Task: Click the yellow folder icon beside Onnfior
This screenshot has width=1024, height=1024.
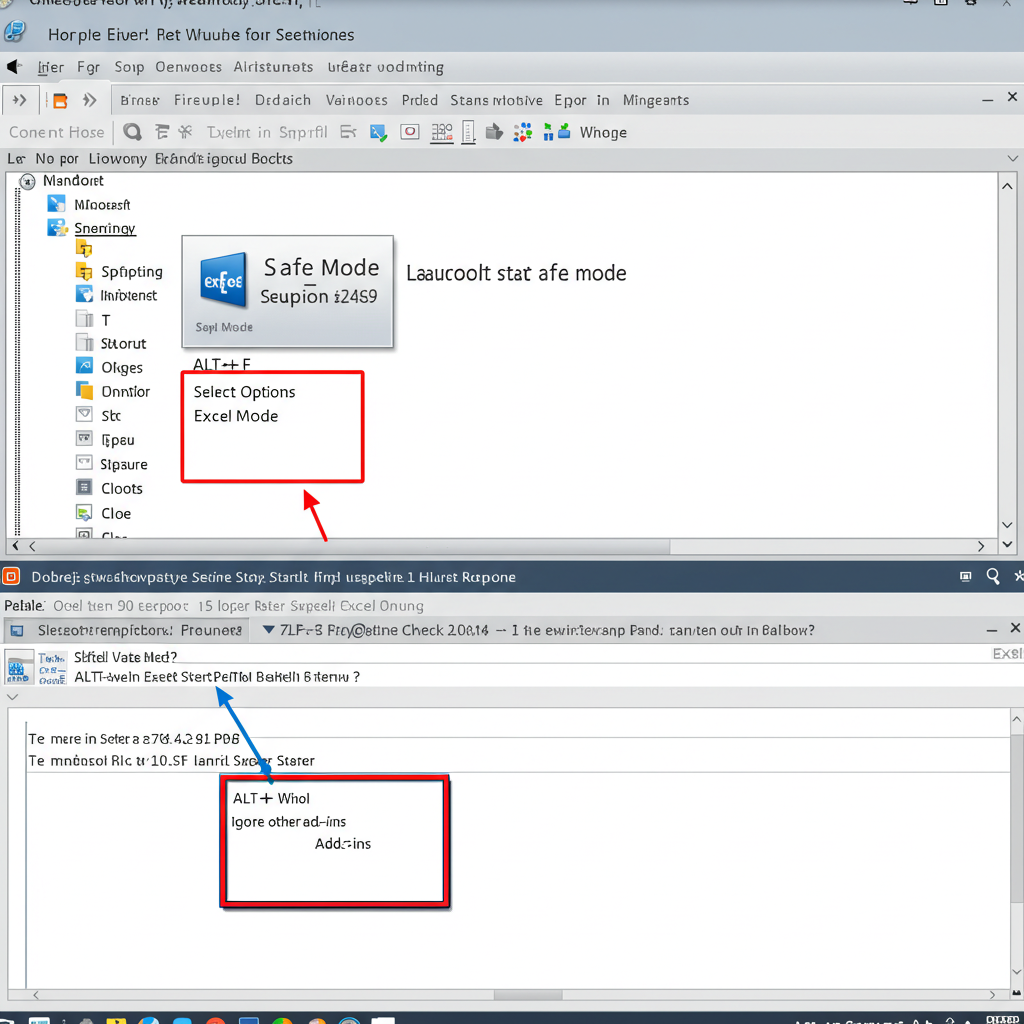Action: click(x=84, y=391)
